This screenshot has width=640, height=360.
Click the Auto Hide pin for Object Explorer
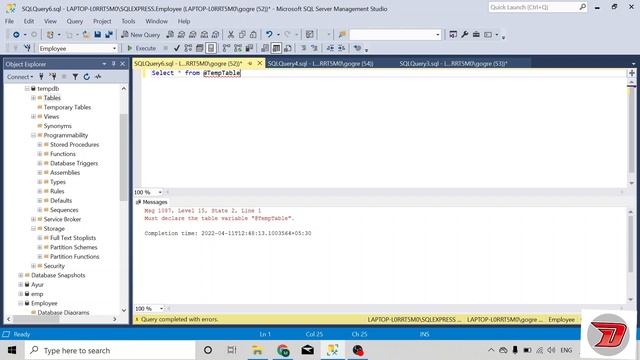(113, 64)
